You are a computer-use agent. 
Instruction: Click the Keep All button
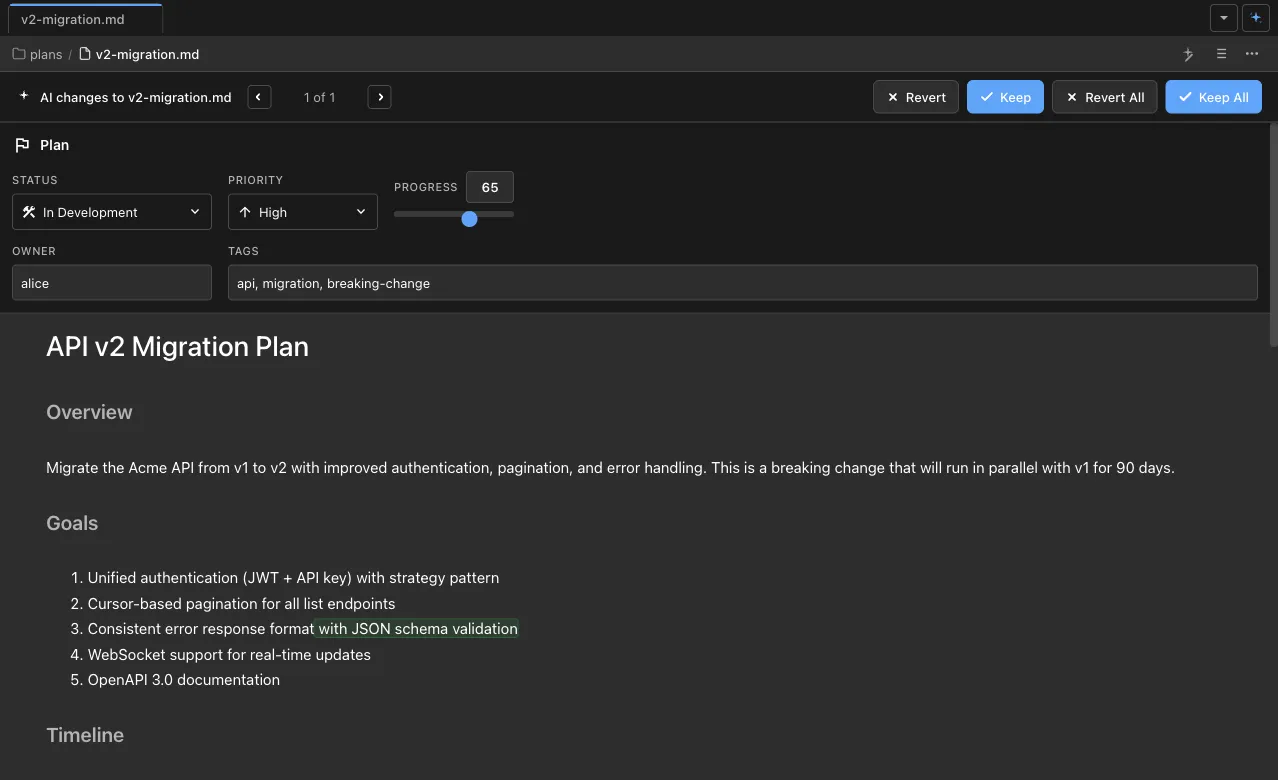tap(1213, 97)
